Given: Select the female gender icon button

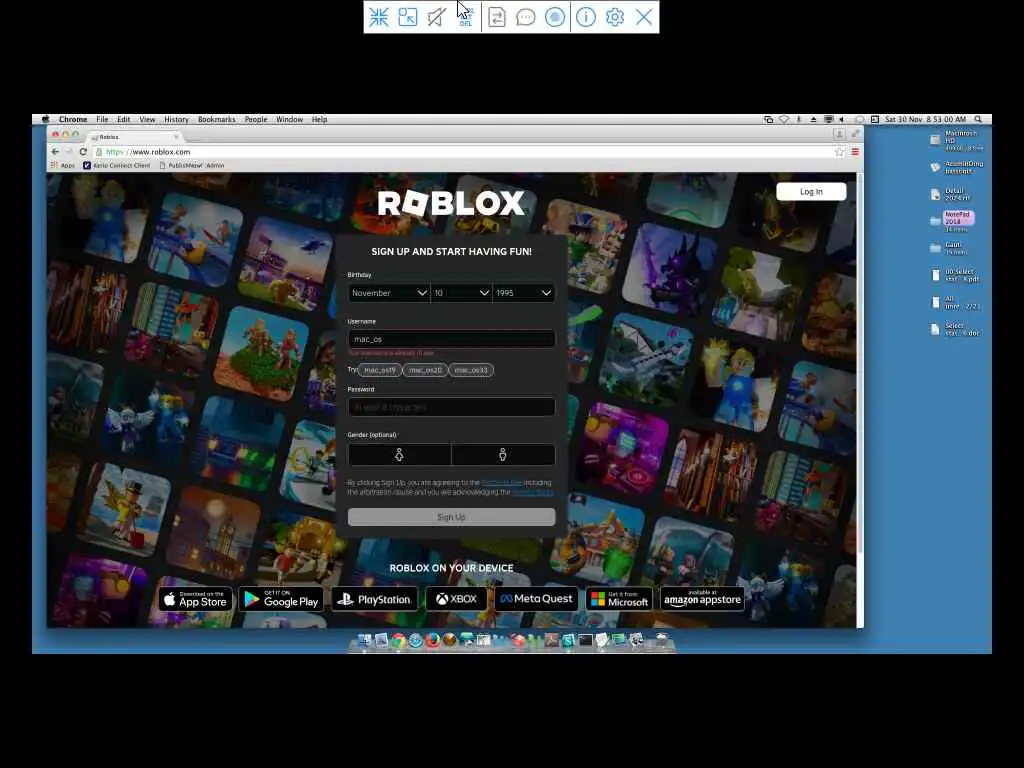Looking at the screenshot, I should (x=399, y=455).
